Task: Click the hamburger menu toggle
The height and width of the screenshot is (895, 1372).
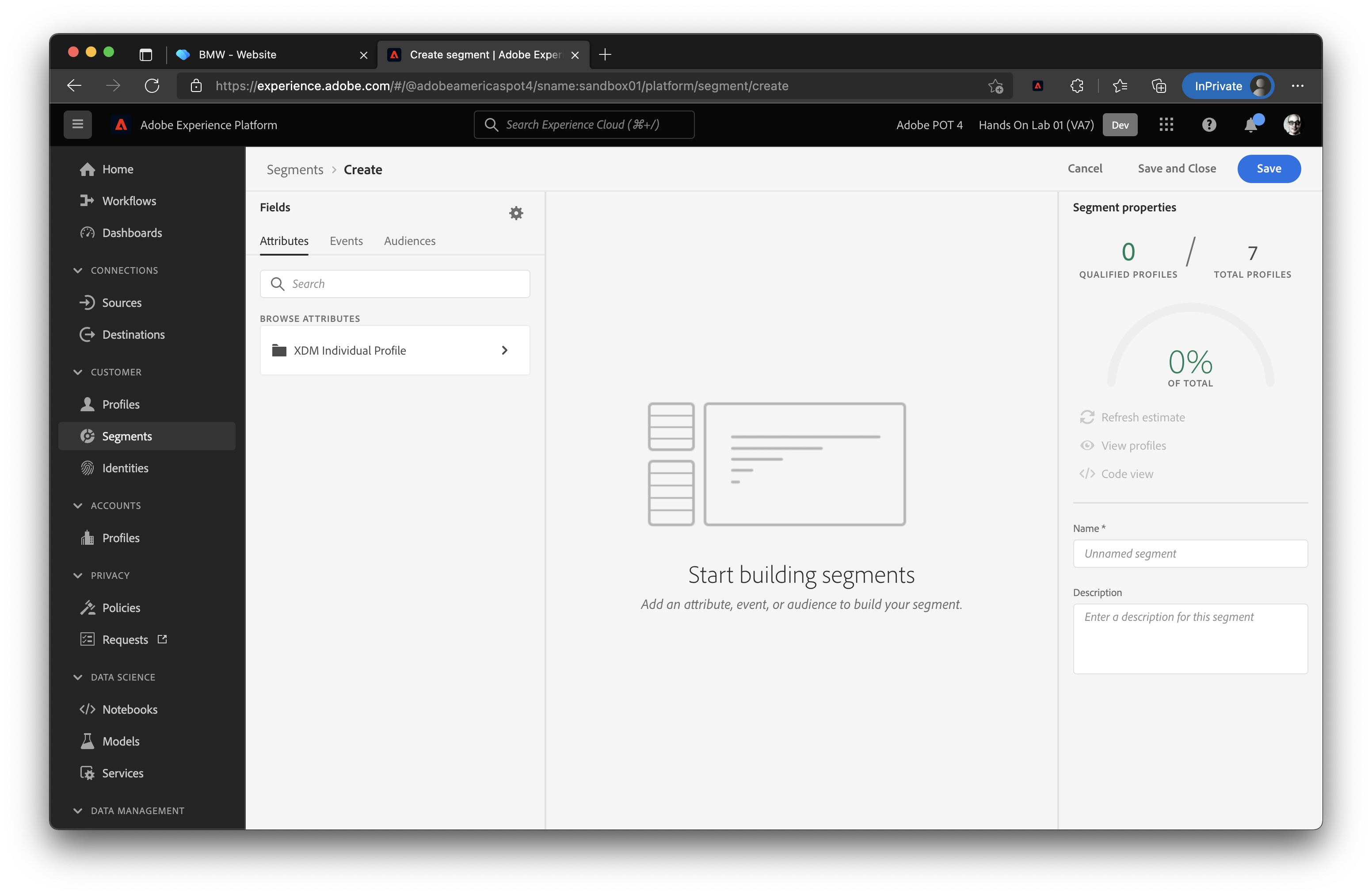Action: (x=78, y=125)
